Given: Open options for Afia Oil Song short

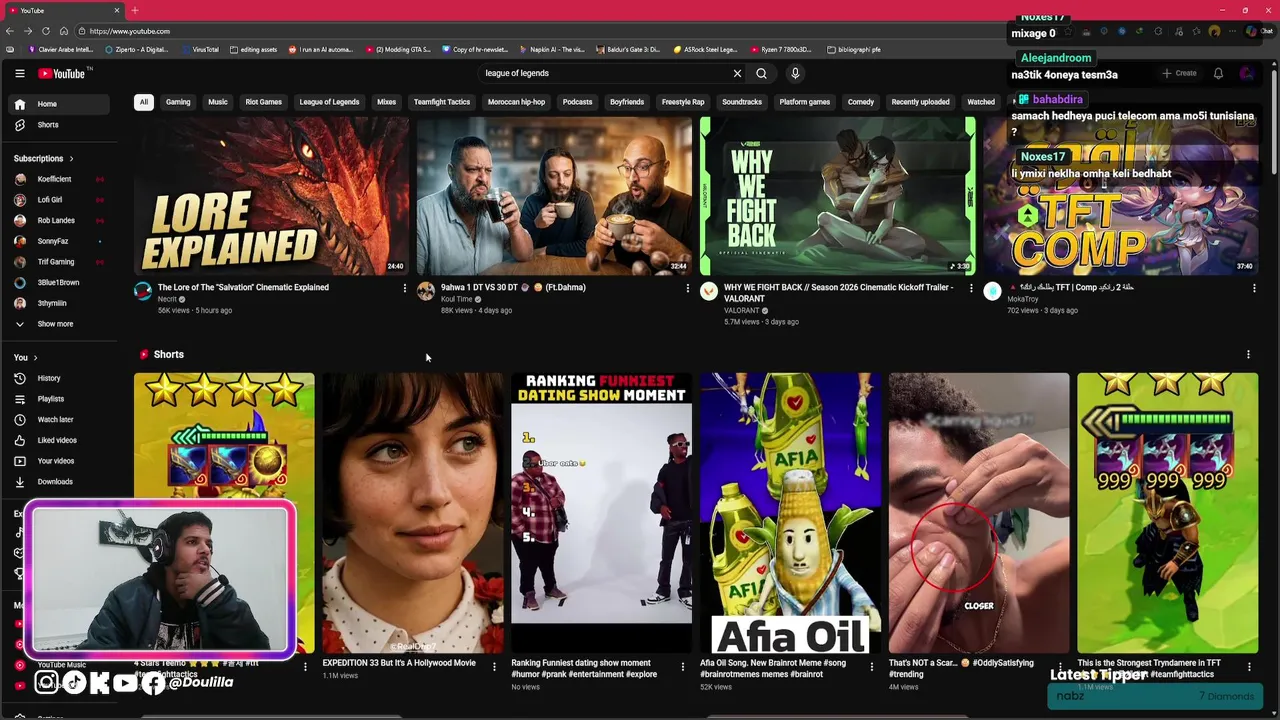Looking at the screenshot, I should coord(871,666).
